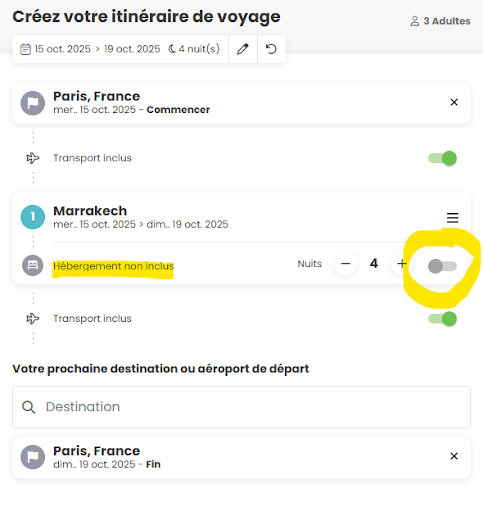The width and height of the screenshot is (483, 512).
Task: Click the pencil edit dates icon
Action: (x=243, y=49)
